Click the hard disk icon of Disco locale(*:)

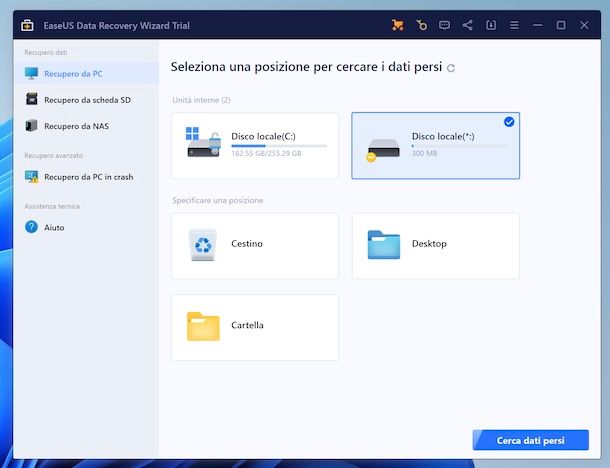[x=383, y=150]
